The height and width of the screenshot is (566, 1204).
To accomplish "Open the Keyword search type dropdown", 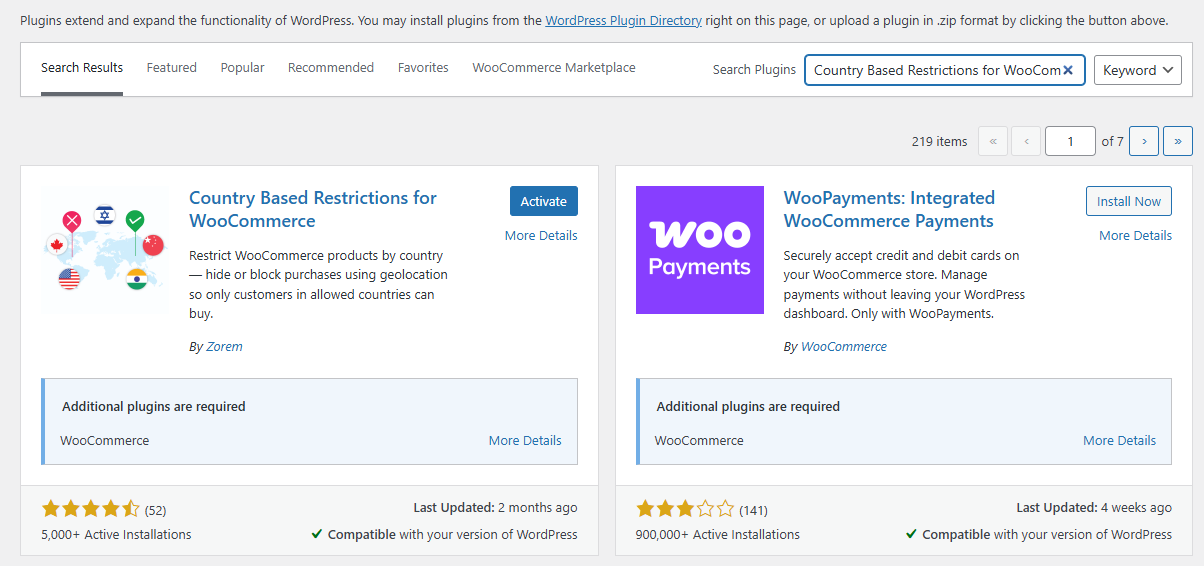I will 1137,70.
